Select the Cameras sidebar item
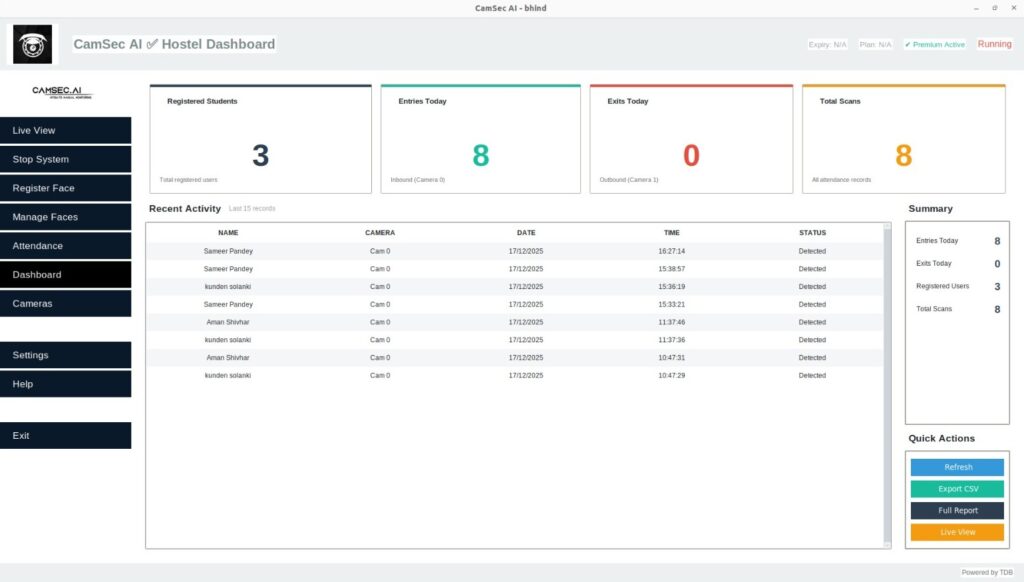1024x582 pixels. [65, 303]
